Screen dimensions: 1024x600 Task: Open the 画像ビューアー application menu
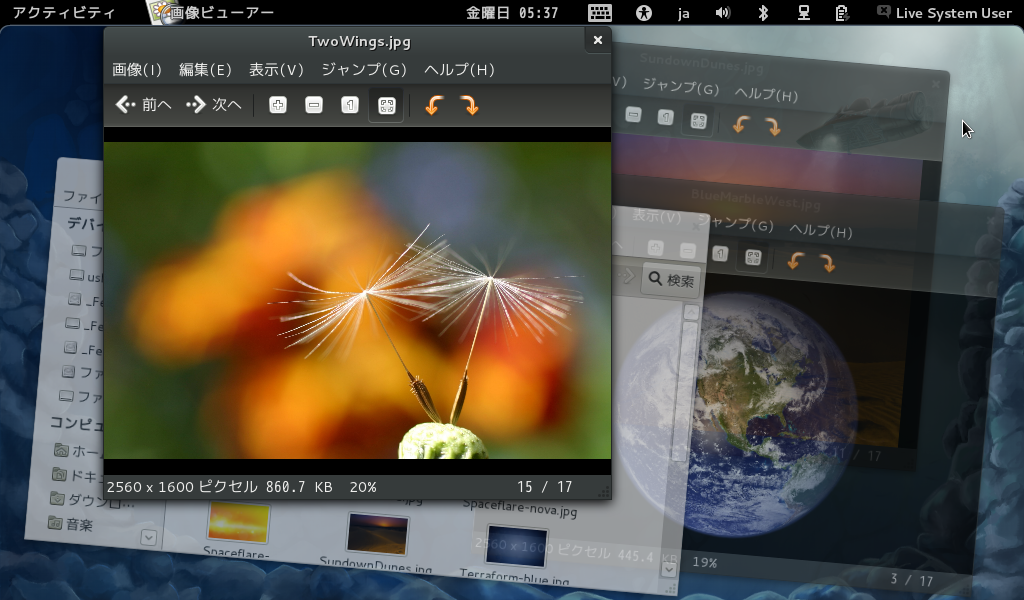tap(210, 12)
